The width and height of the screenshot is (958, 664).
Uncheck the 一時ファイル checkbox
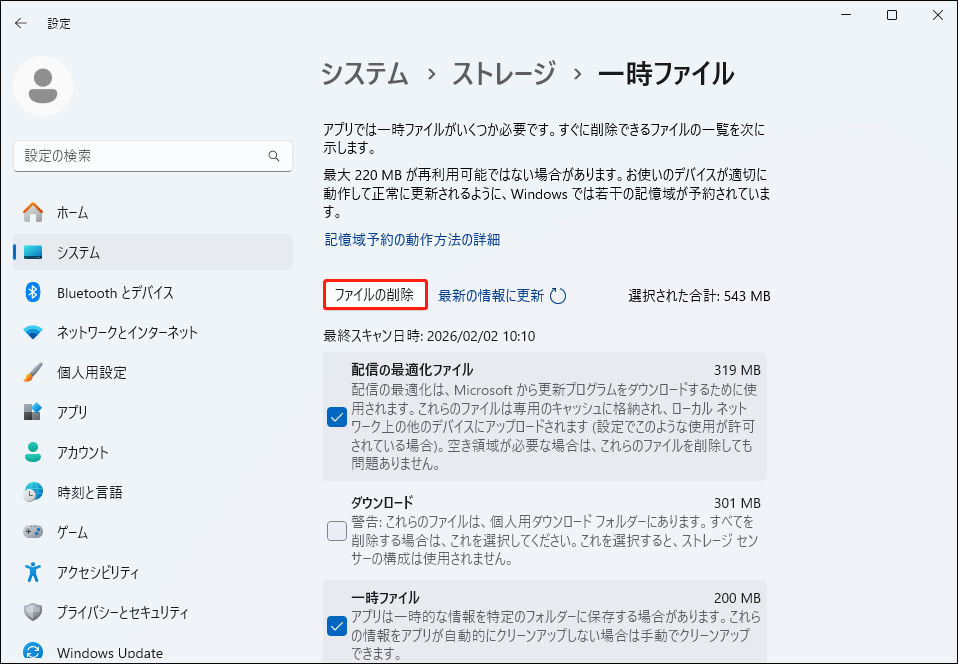[x=337, y=626]
